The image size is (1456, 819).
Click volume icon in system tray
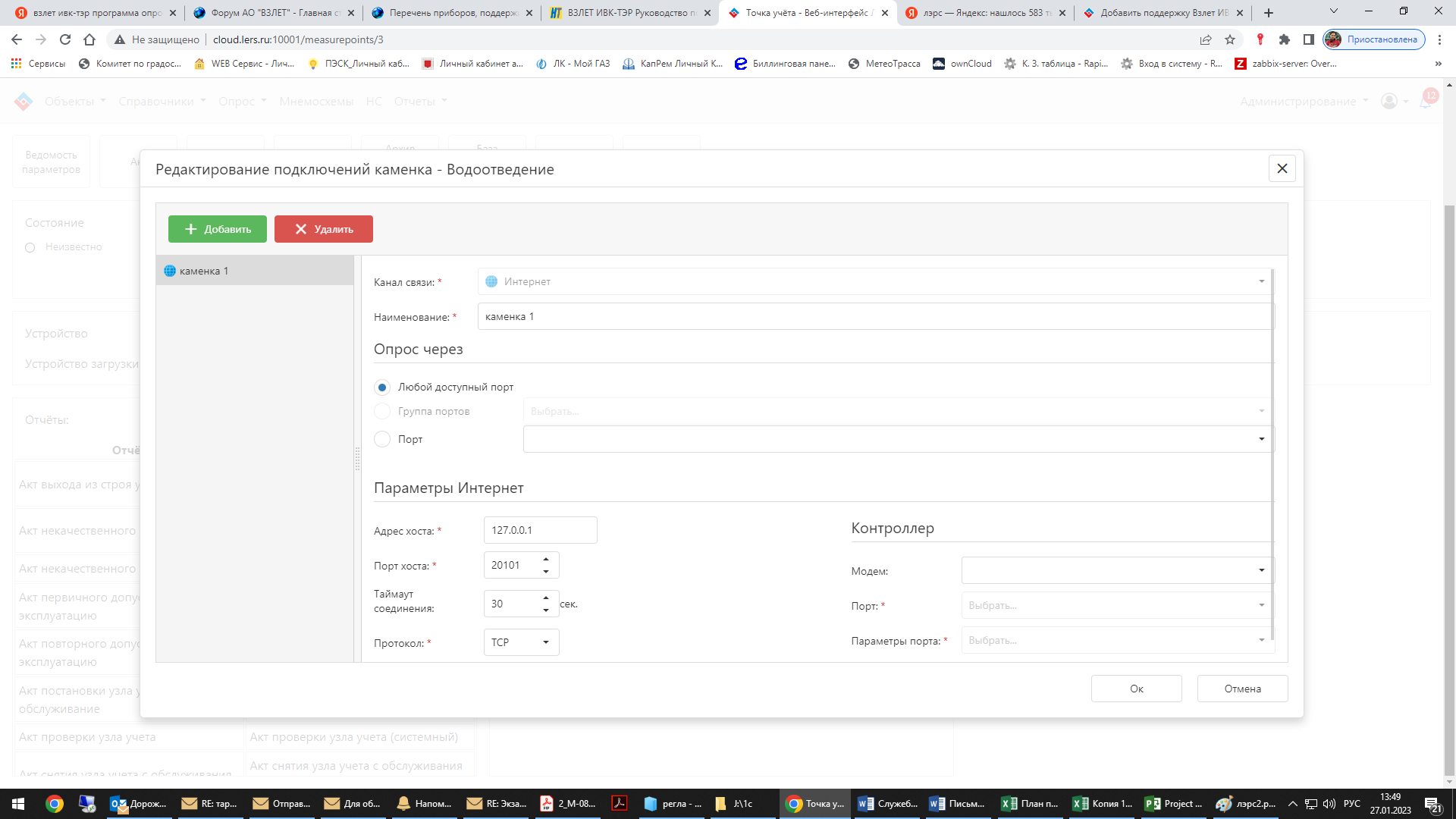pos(1329,804)
